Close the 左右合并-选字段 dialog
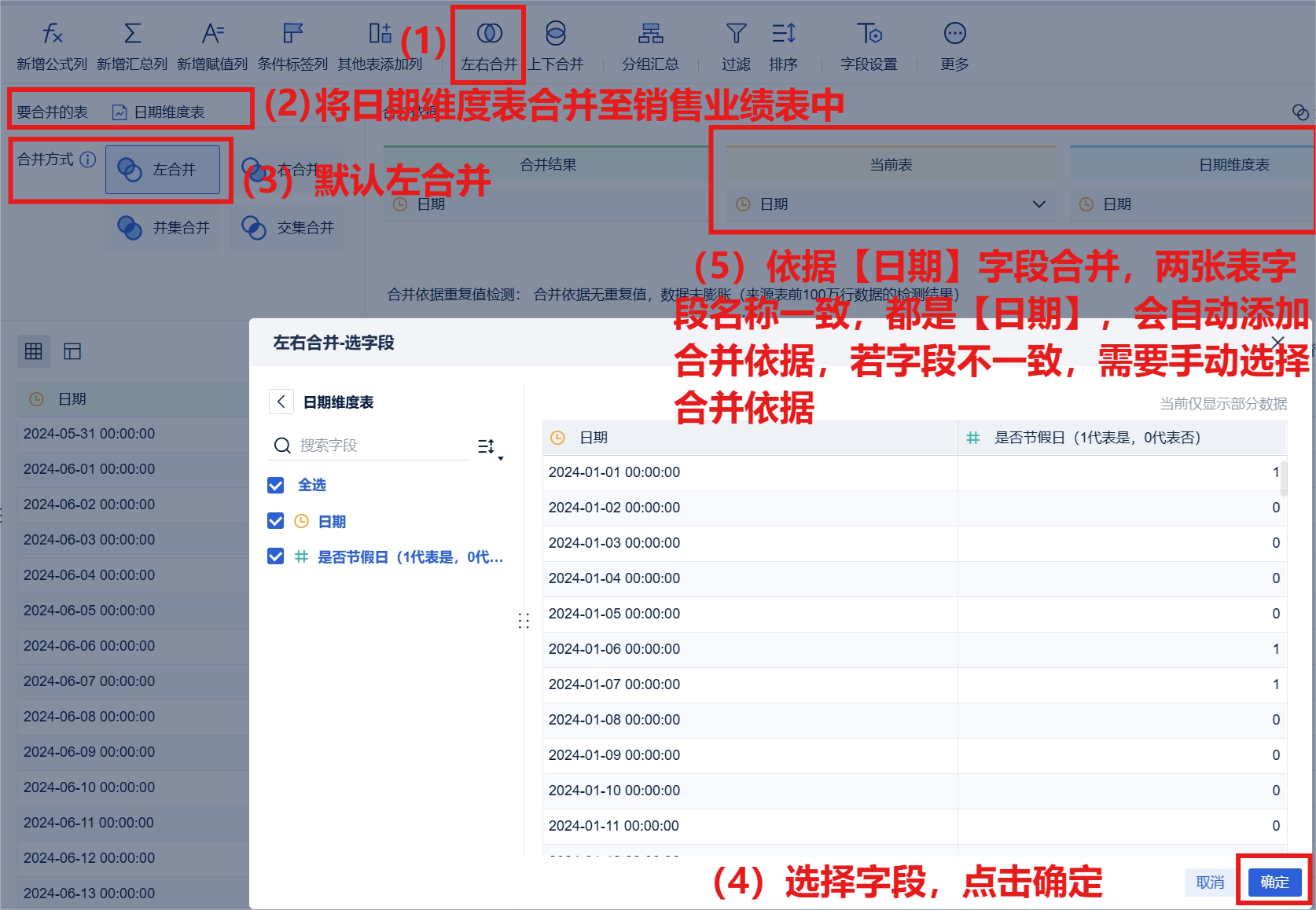The height and width of the screenshot is (910, 1316). (1277, 343)
